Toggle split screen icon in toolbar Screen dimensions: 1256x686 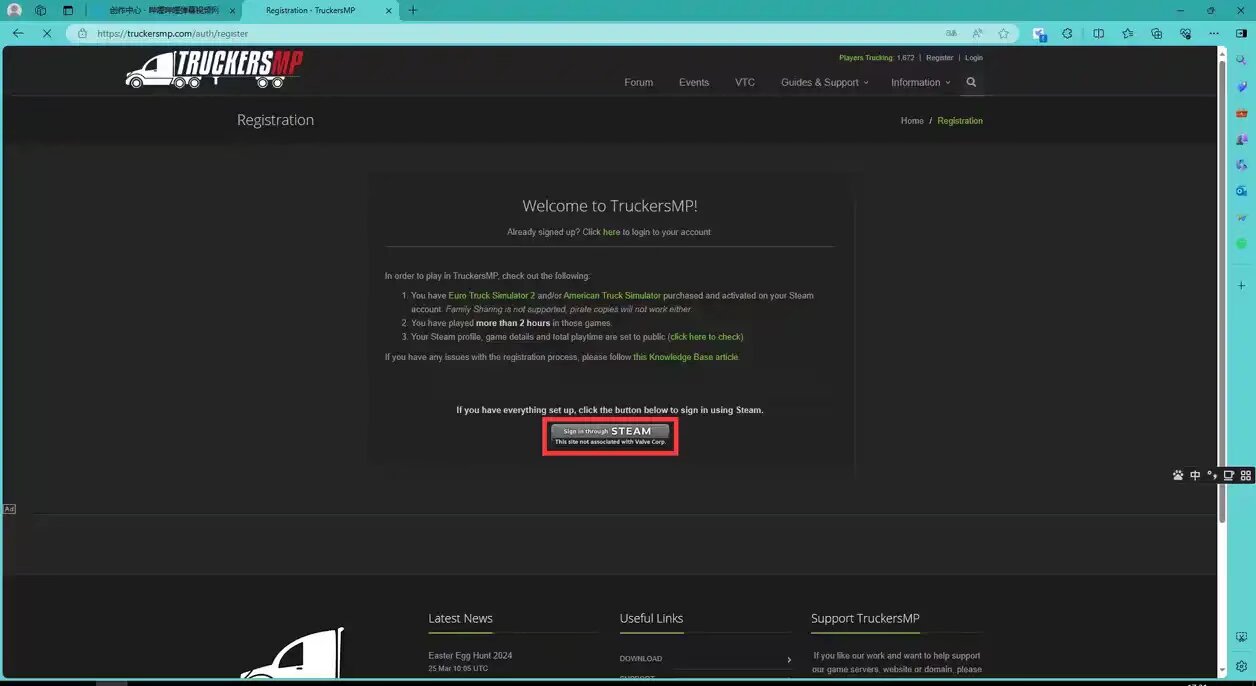tap(1098, 33)
